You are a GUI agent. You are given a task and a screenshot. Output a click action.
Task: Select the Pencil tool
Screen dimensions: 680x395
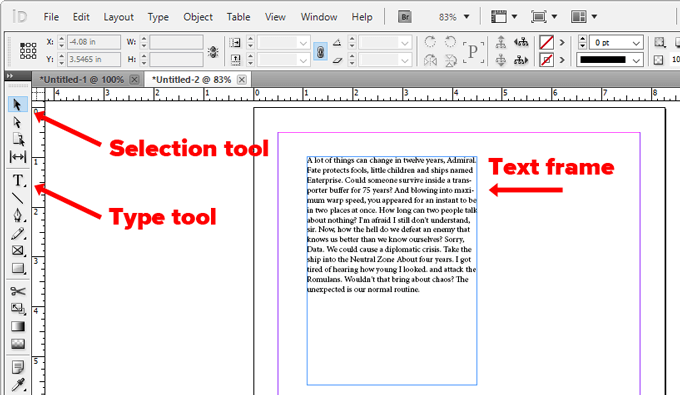point(18,234)
